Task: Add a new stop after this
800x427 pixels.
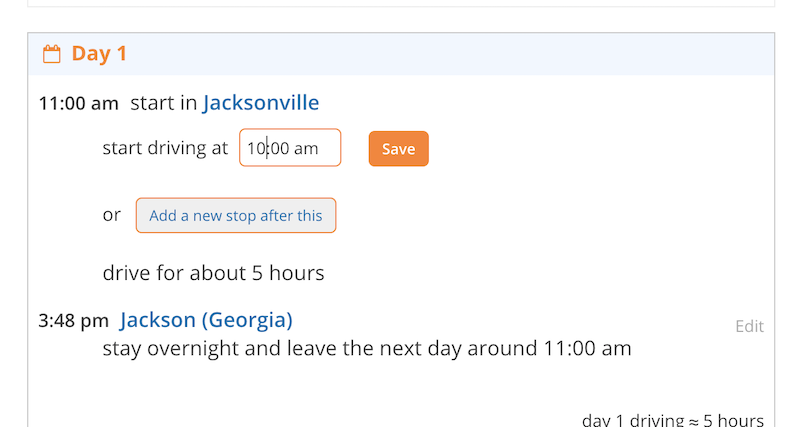Action: tap(236, 215)
